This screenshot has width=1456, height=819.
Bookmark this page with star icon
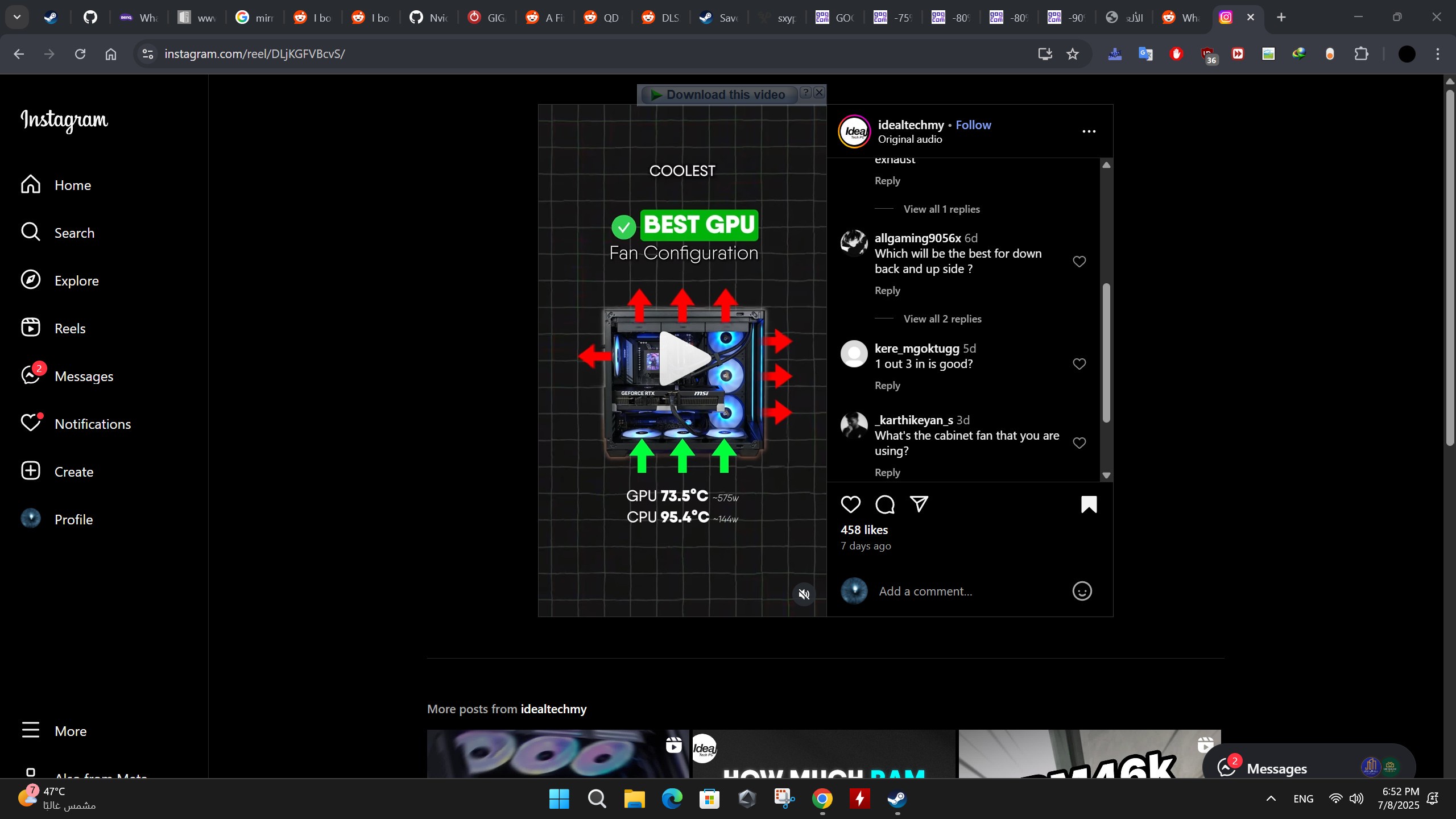1072,54
